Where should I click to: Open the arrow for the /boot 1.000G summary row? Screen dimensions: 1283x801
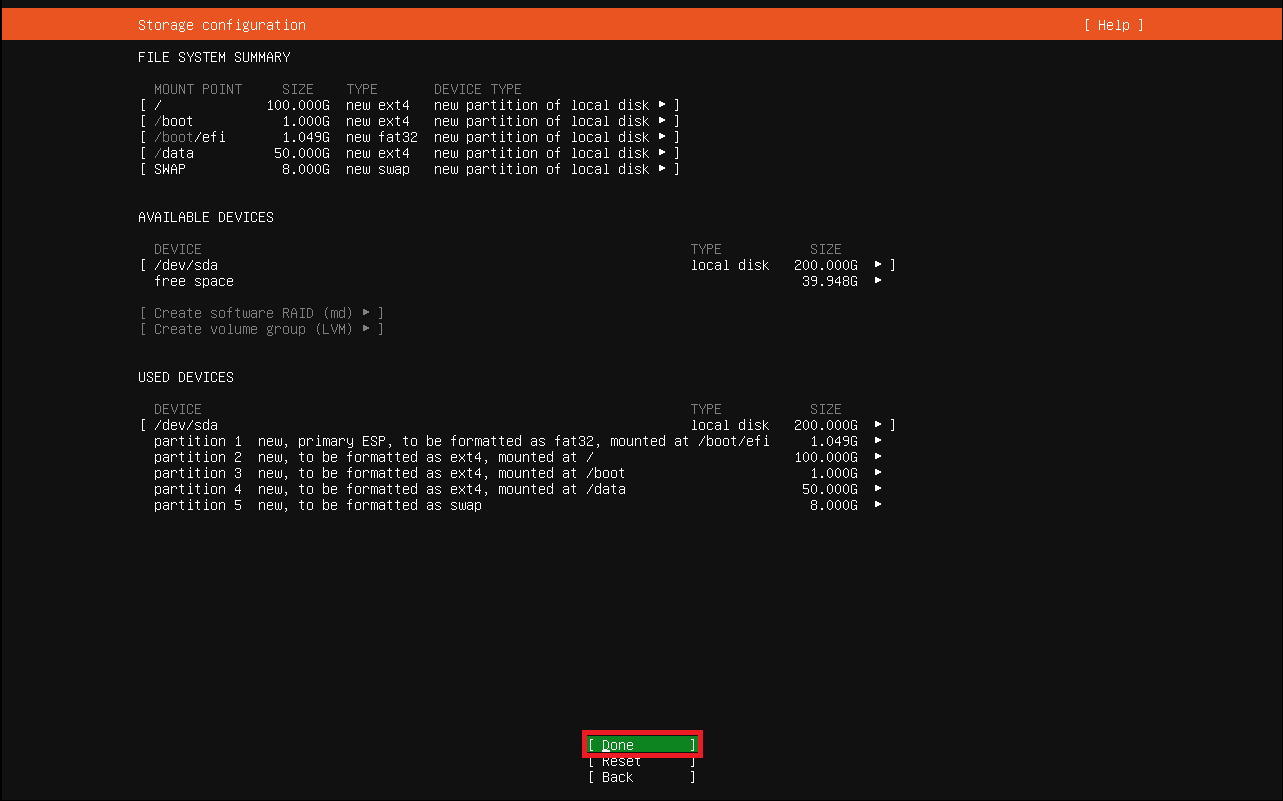(662, 121)
